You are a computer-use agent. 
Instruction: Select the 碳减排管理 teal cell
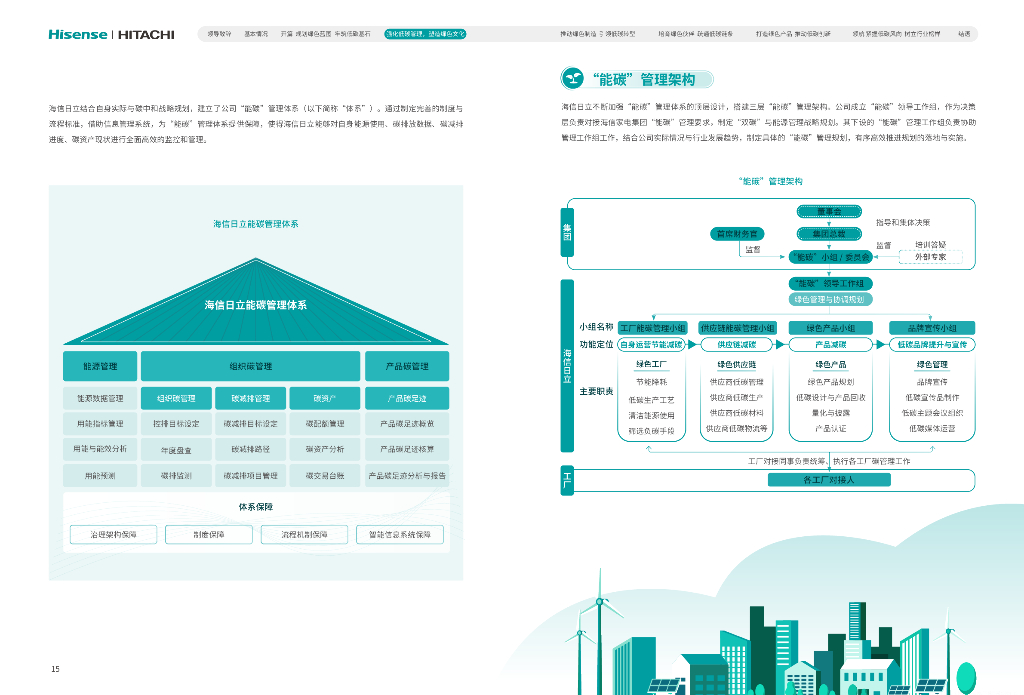[250, 398]
